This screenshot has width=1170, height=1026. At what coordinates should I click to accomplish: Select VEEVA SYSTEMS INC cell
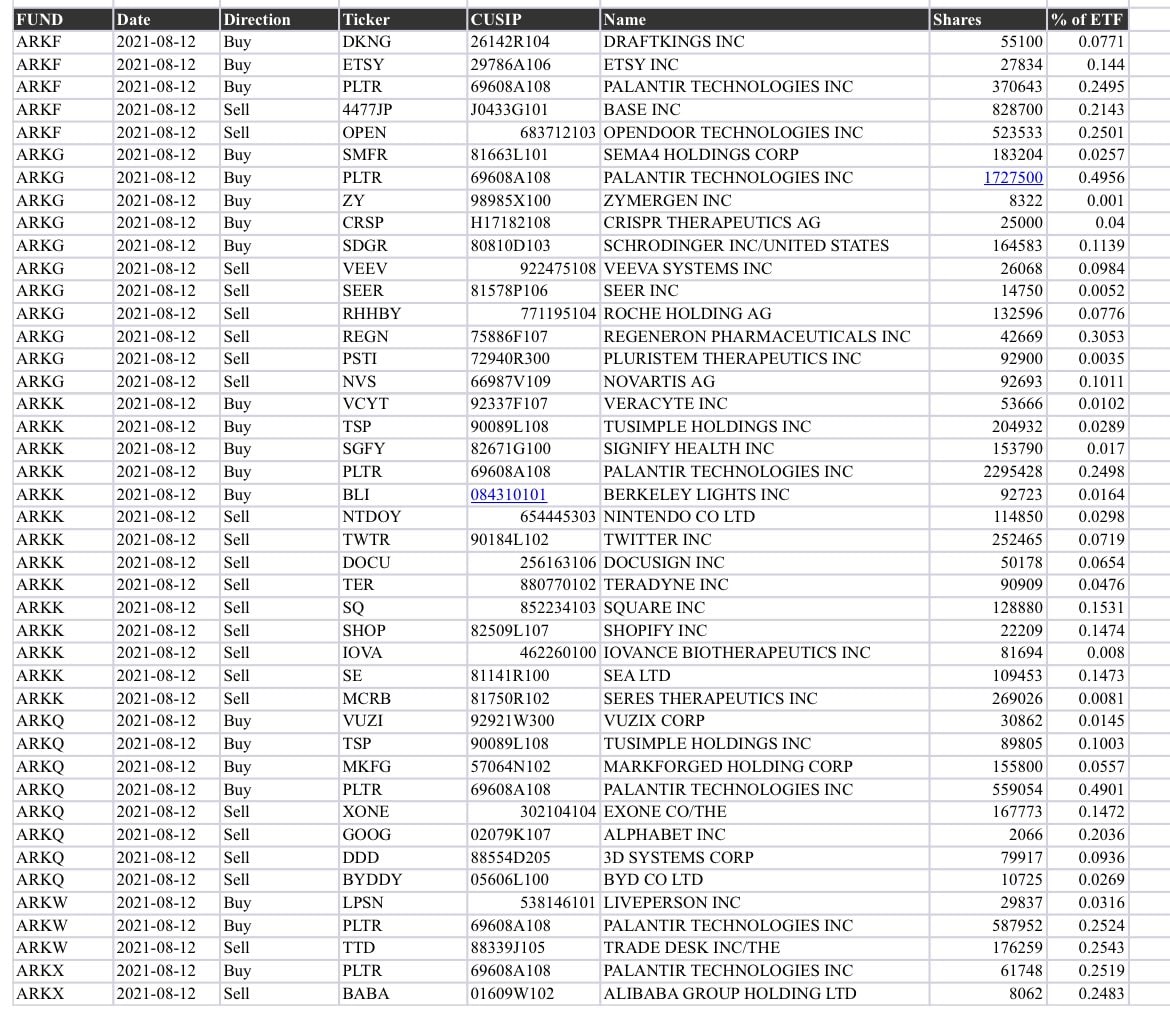coord(765,269)
